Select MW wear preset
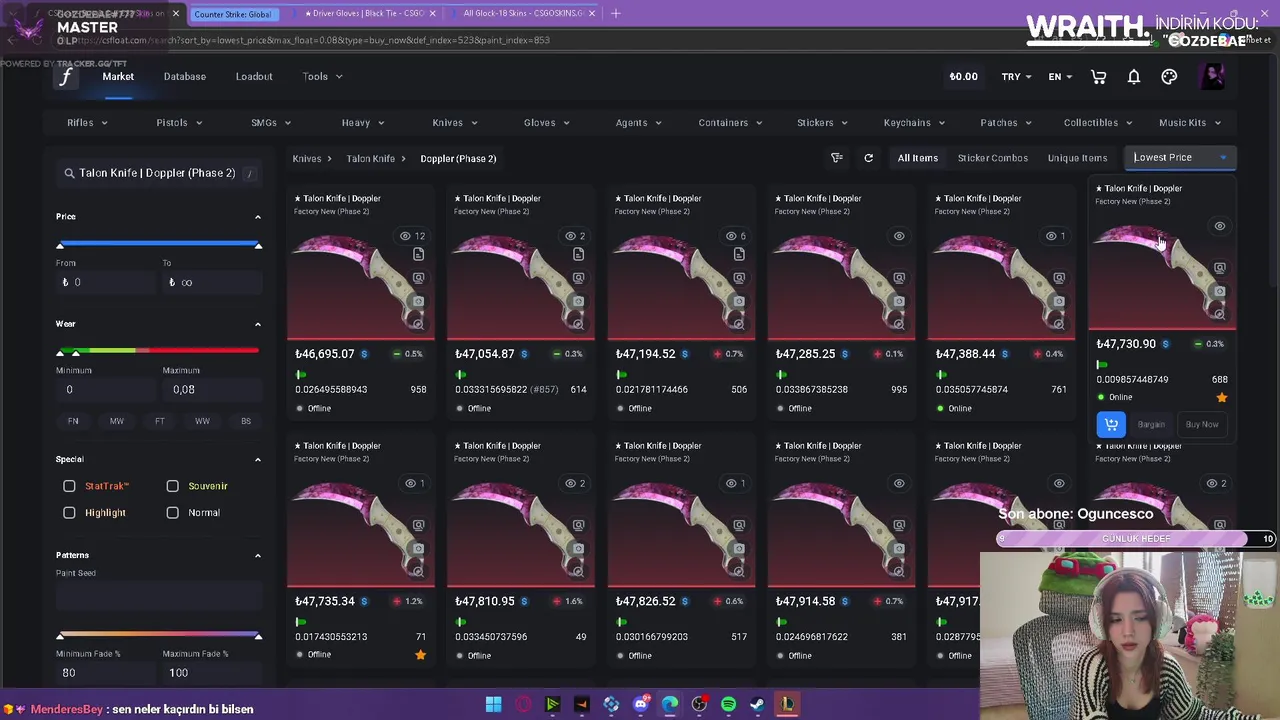Screen dimensions: 1280x720 [x=116, y=421]
